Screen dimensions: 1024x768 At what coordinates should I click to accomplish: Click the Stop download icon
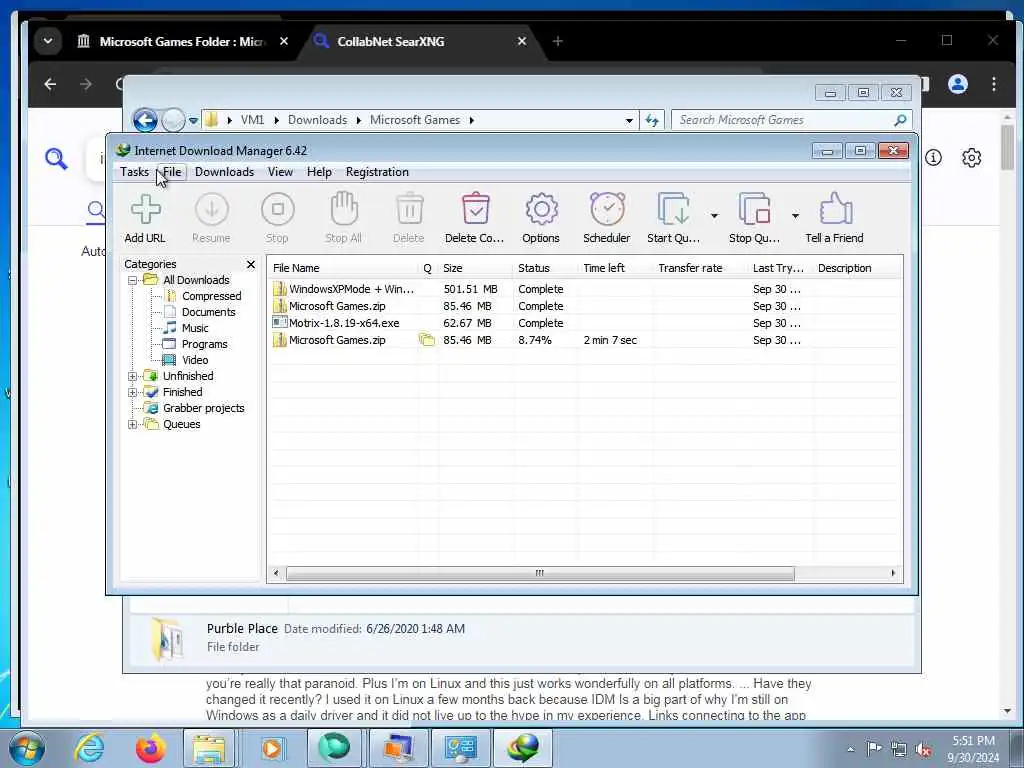[x=278, y=210]
